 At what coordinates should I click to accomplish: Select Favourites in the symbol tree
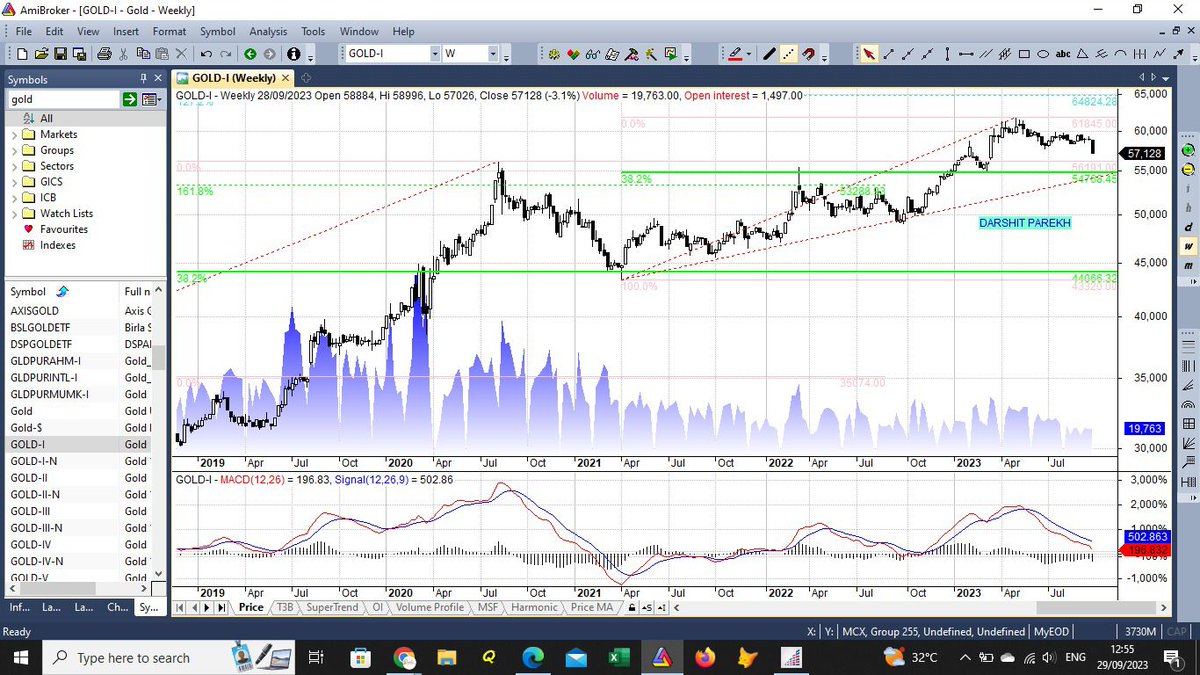[63, 229]
